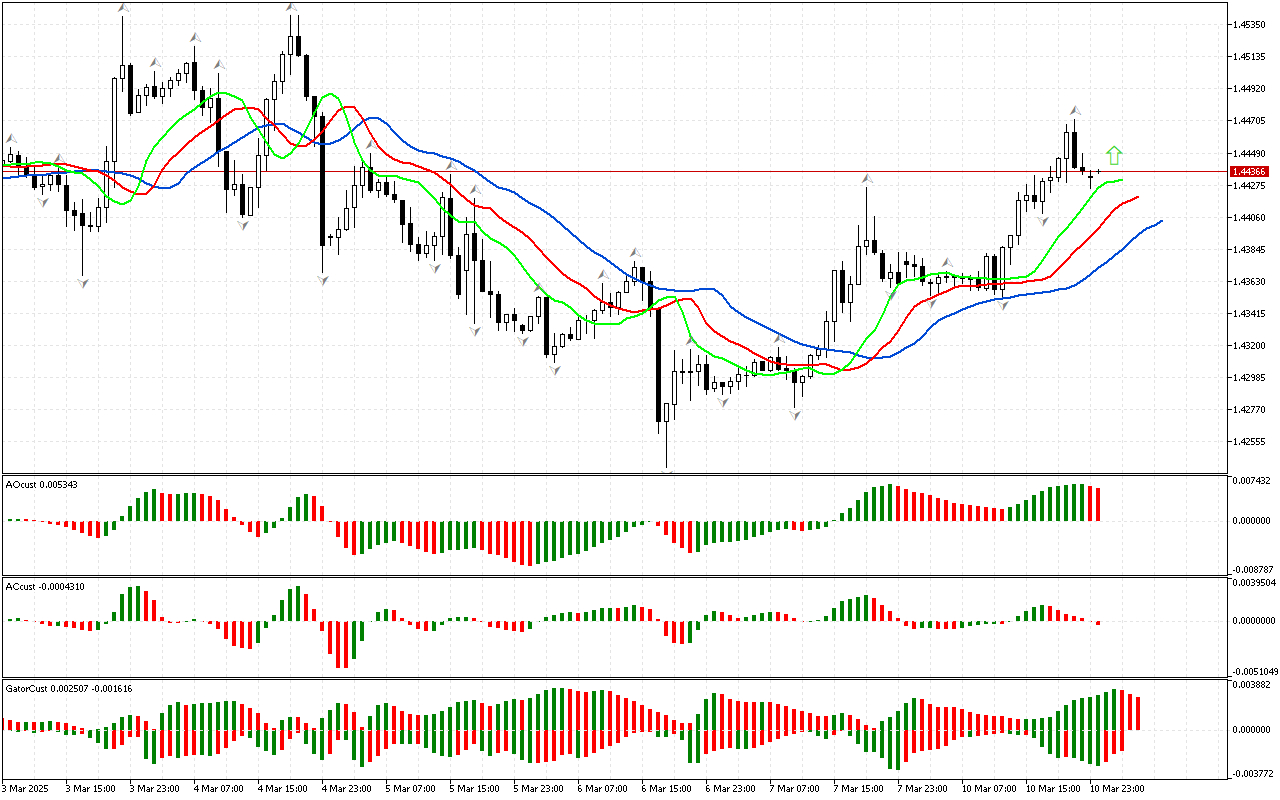
Task: Click the 1.42770 price scale label
Action: [1250, 409]
